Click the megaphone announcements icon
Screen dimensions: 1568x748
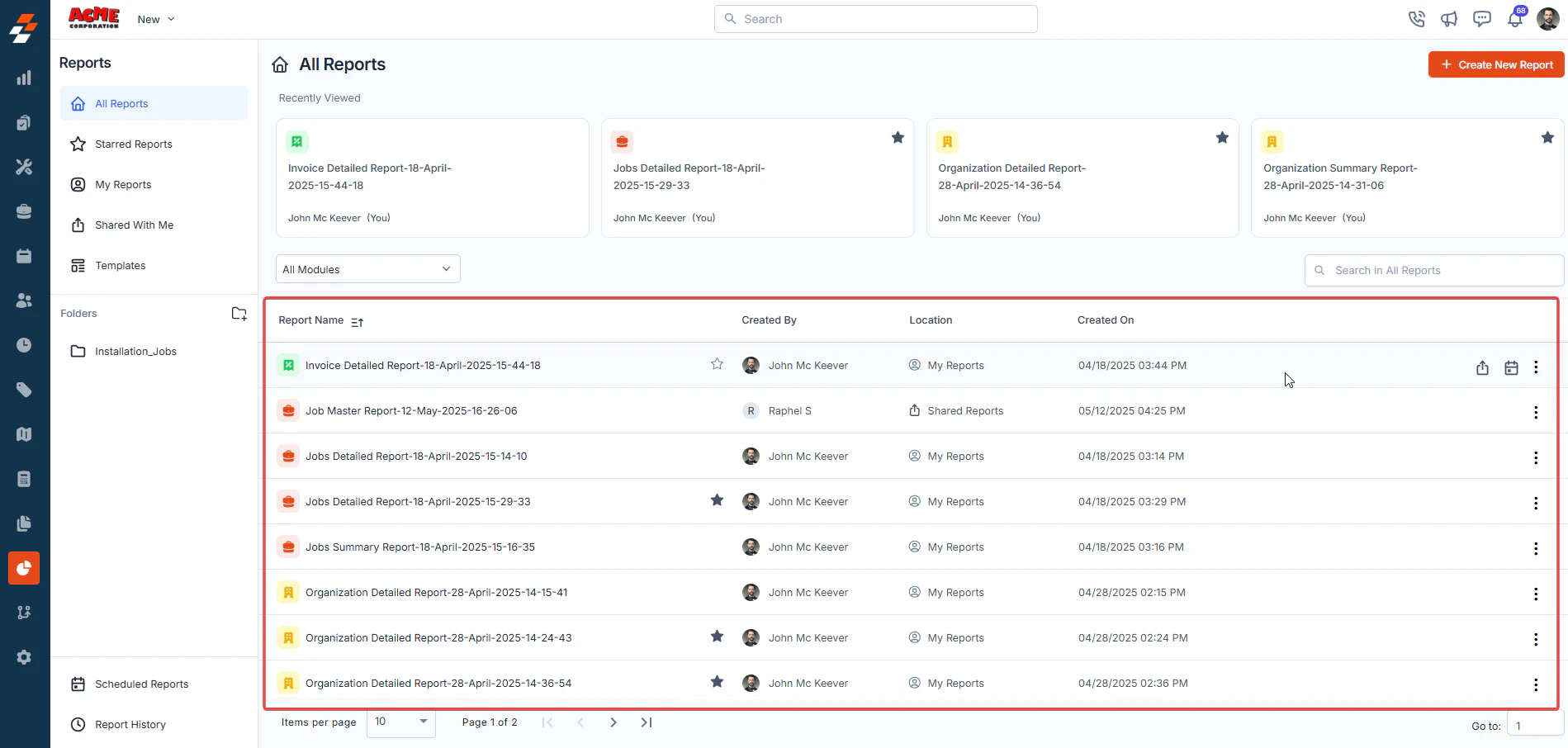(x=1449, y=19)
